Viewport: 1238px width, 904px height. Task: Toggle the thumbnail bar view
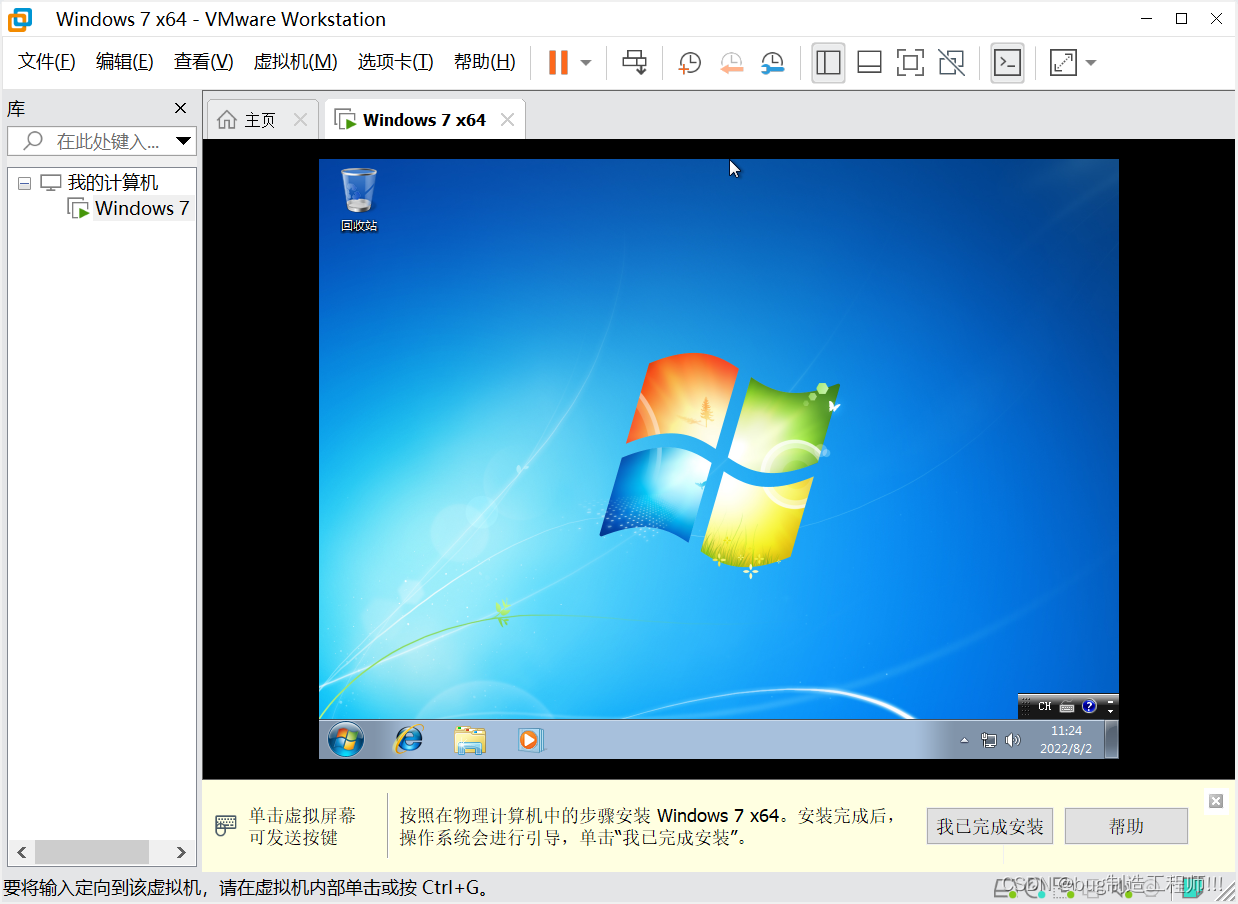pos(869,63)
